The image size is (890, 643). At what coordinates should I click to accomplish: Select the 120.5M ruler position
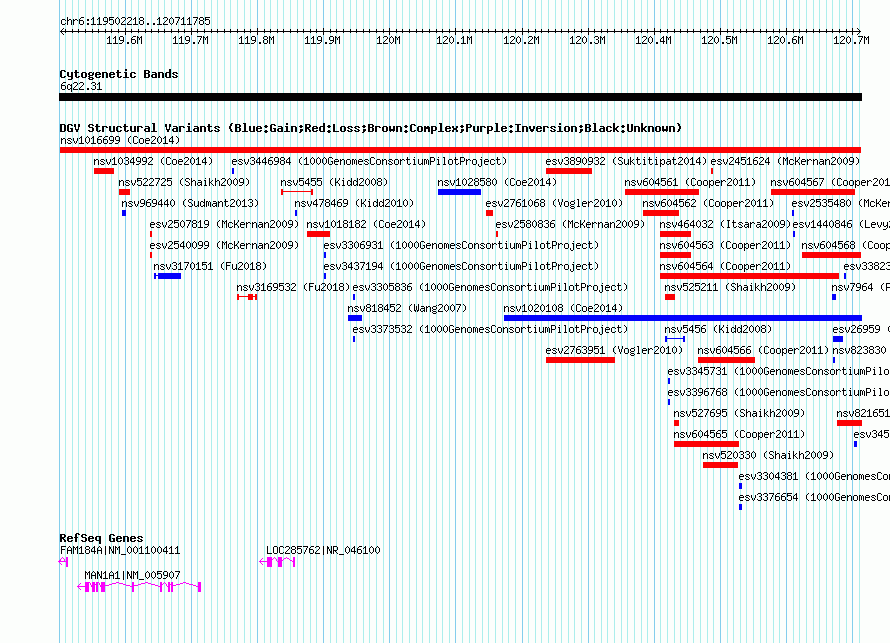tap(719, 40)
